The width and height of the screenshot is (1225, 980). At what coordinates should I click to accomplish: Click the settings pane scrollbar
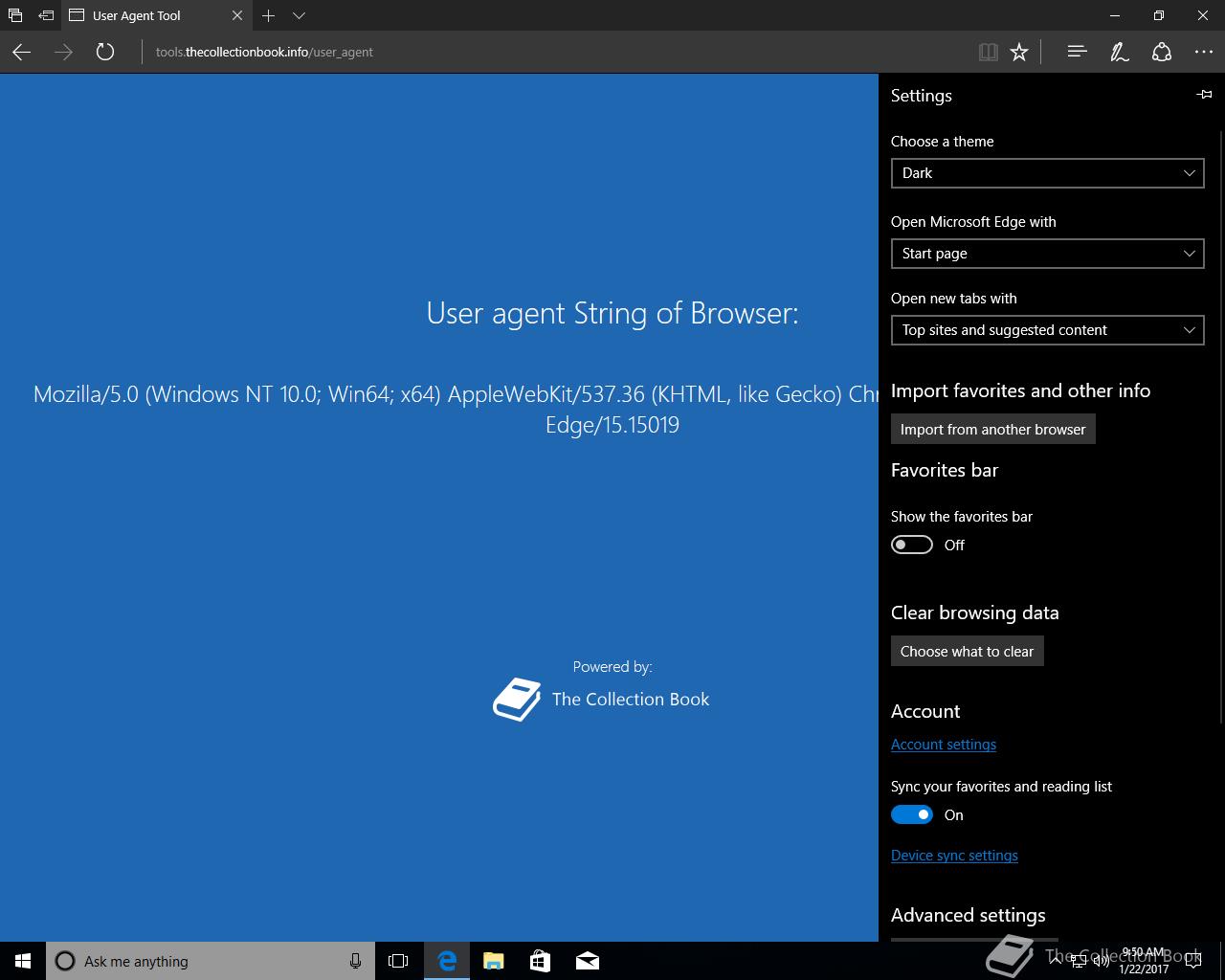pyautogui.click(x=1221, y=426)
